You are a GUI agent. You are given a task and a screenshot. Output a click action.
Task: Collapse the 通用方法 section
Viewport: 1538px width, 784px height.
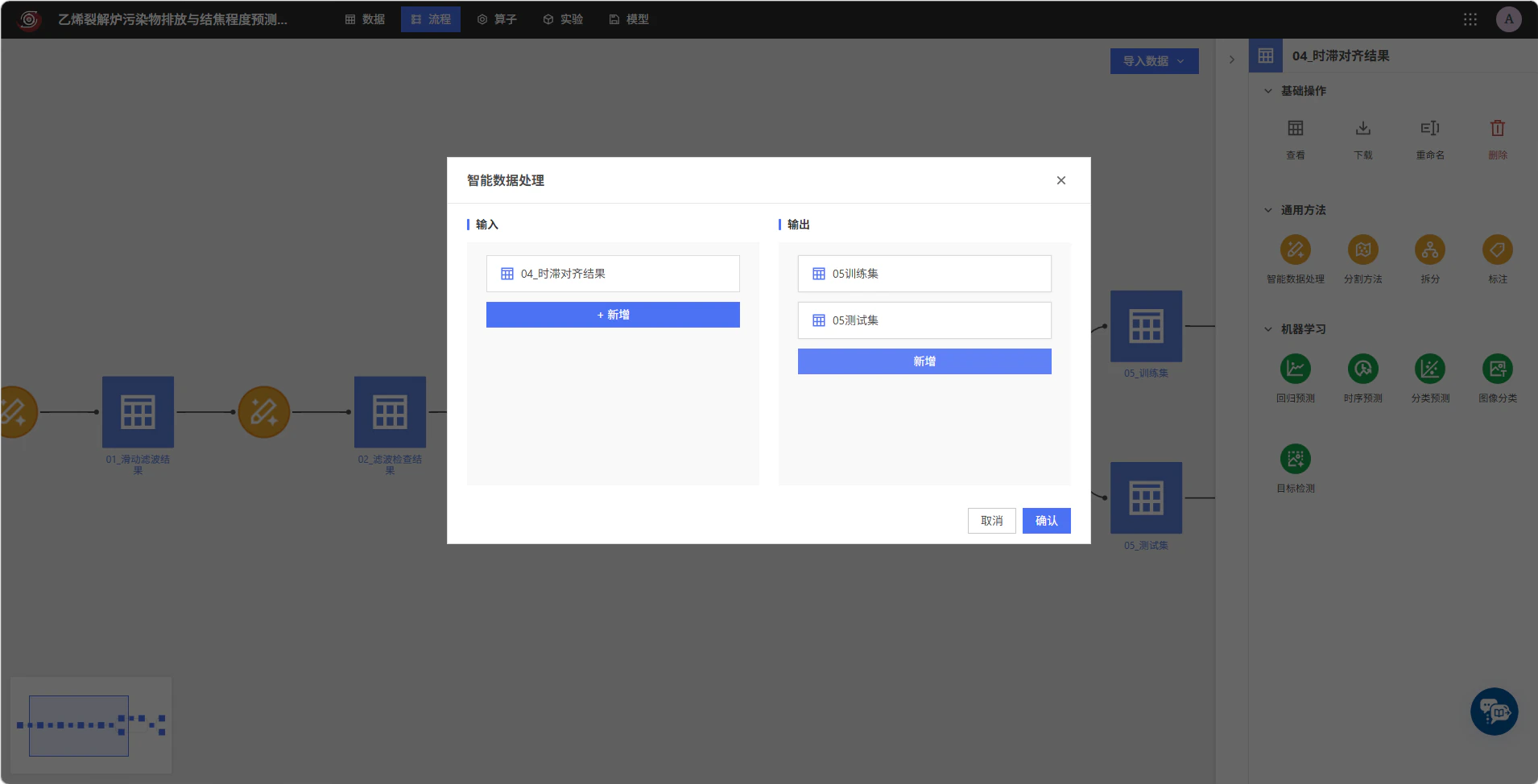tap(1268, 210)
